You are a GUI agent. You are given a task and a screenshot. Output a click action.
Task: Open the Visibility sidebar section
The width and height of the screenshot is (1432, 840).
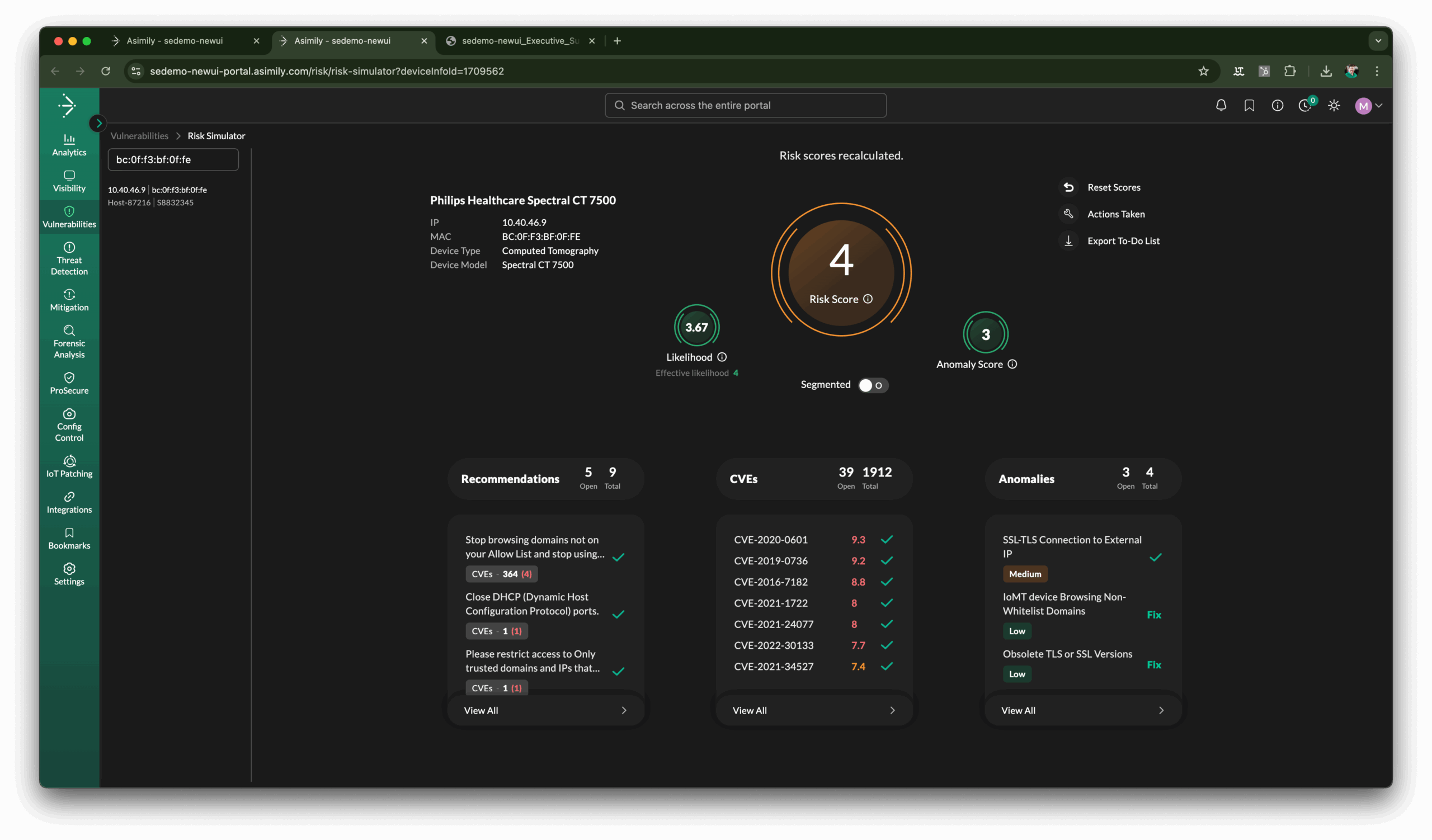(69, 182)
